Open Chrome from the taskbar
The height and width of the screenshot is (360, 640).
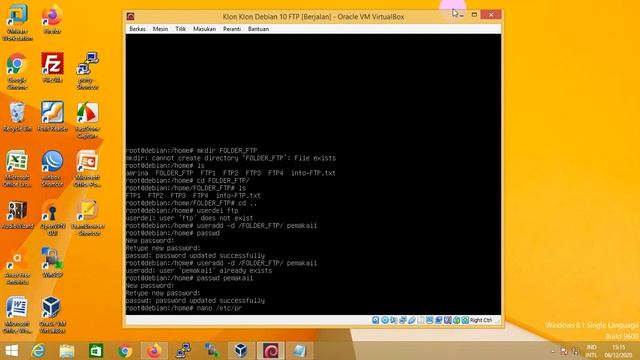pyautogui.click(x=125, y=351)
